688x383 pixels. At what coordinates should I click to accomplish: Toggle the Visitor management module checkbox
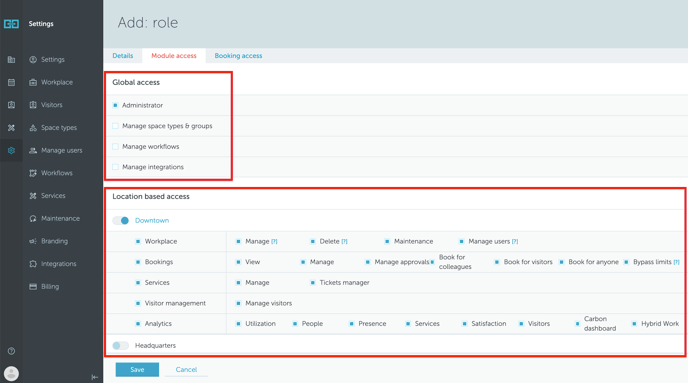(x=138, y=303)
